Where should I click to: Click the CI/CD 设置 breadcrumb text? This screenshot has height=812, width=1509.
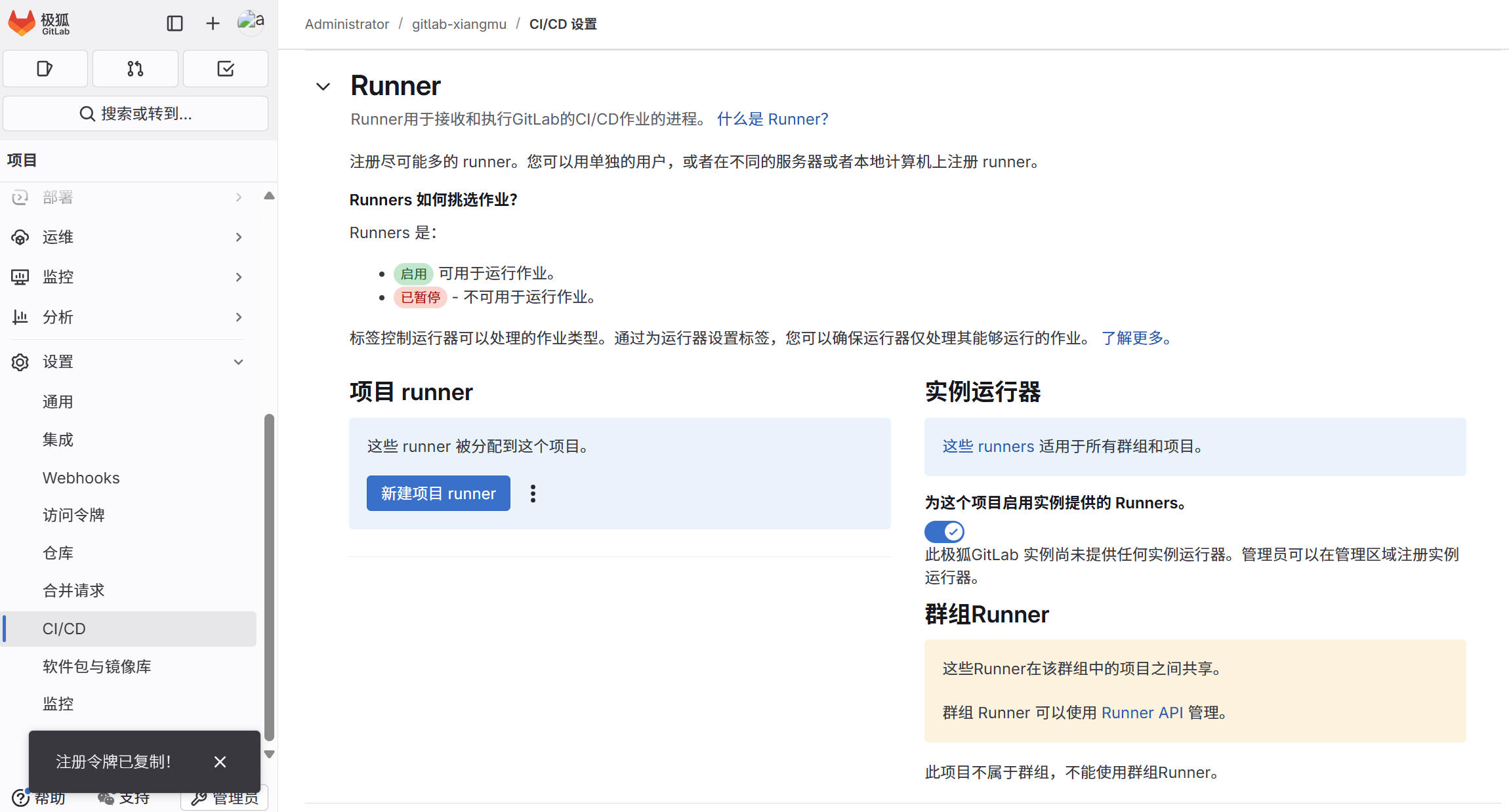[563, 24]
